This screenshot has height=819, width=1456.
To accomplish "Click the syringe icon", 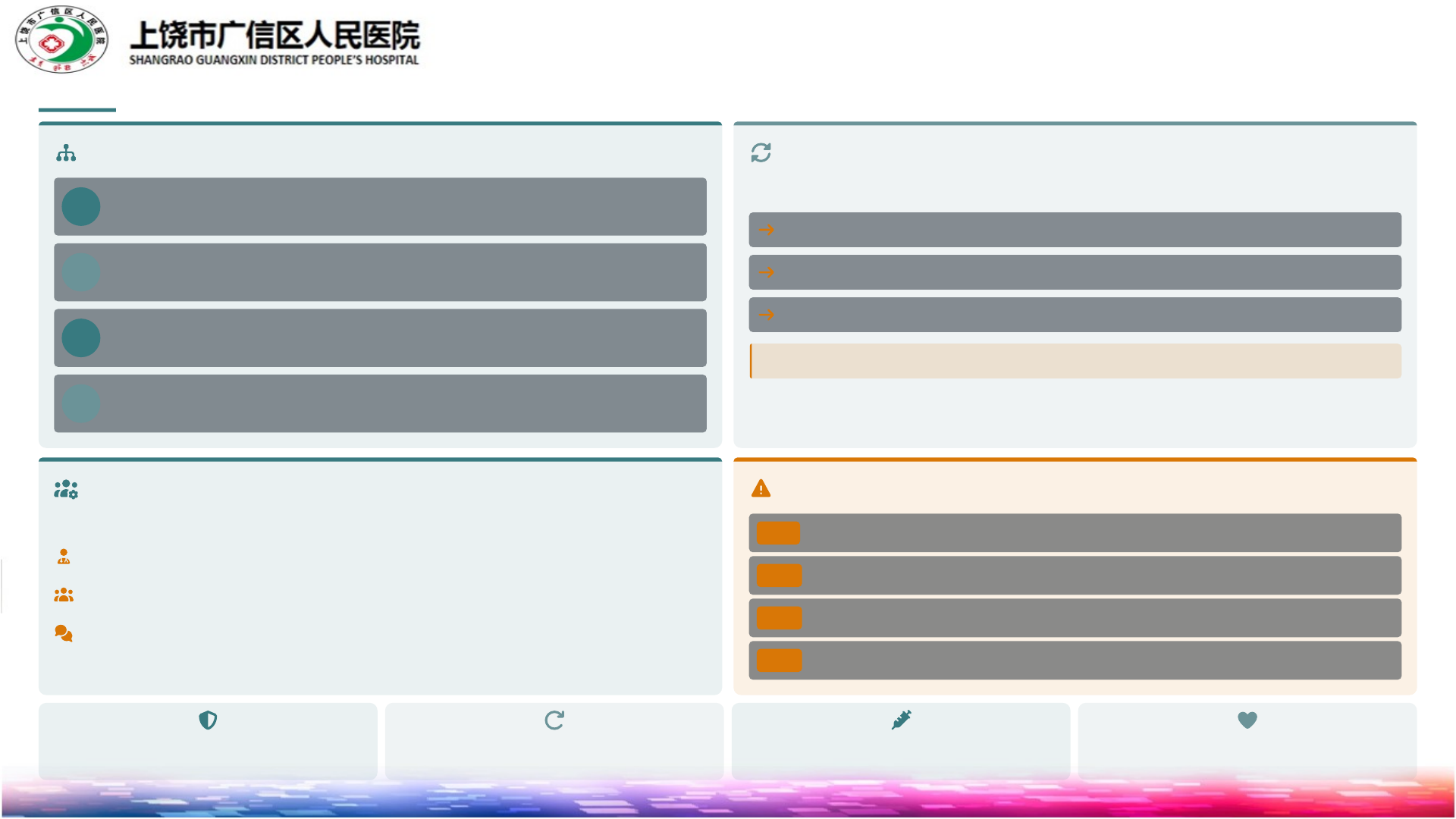I will click(x=901, y=720).
